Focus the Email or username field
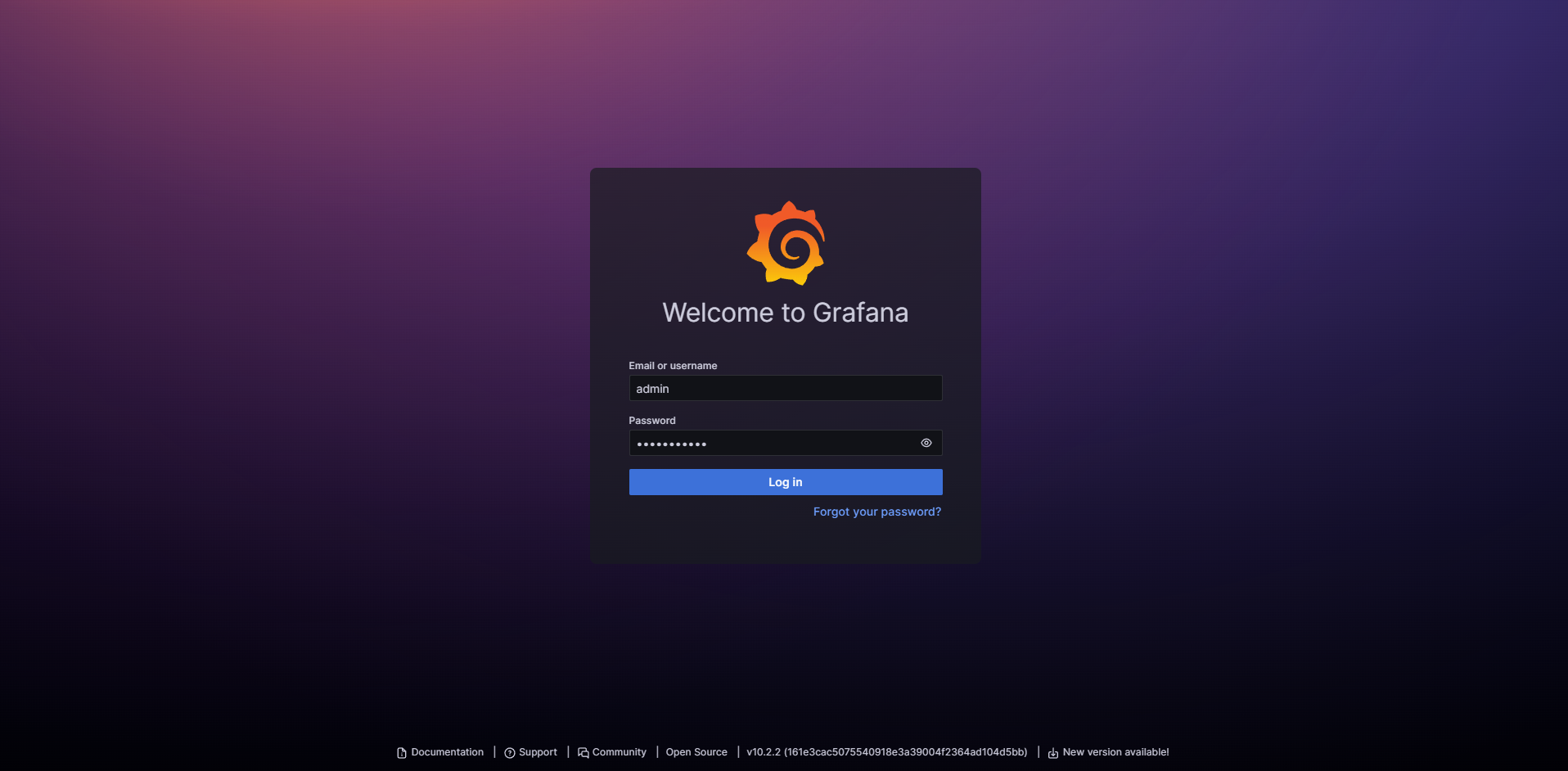This screenshot has height=771, width=1568. (x=785, y=388)
